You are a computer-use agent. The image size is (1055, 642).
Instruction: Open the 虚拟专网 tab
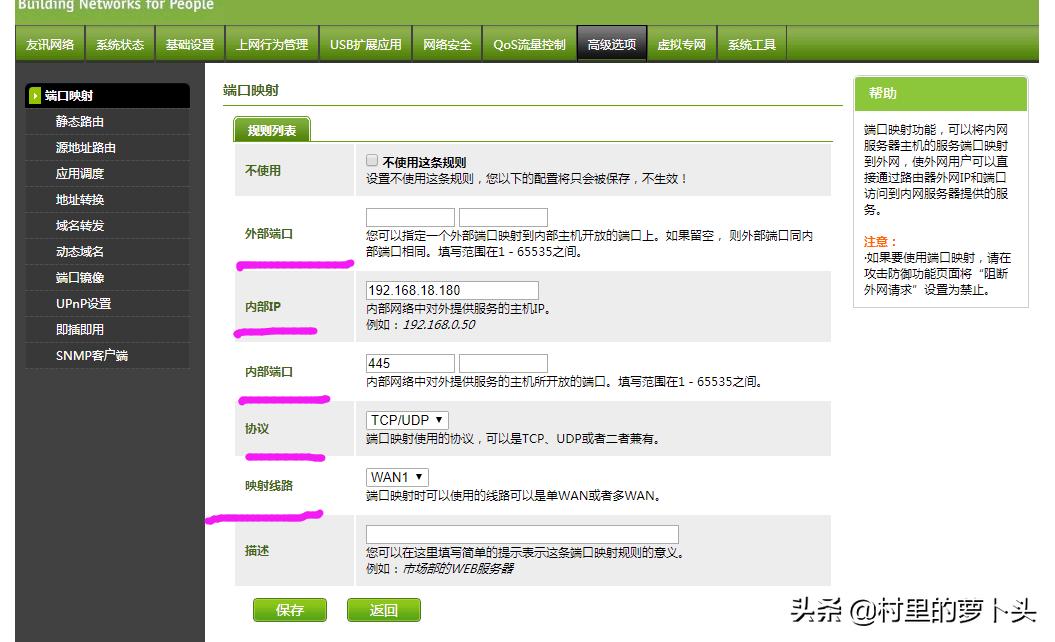(x=683, y=43)
